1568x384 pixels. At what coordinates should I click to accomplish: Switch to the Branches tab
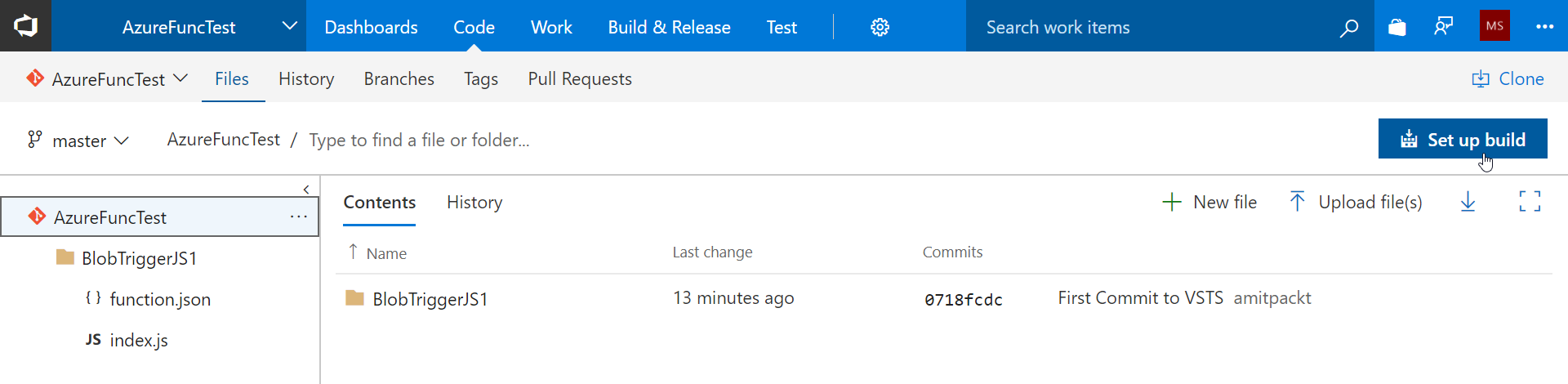click(399, 78)
